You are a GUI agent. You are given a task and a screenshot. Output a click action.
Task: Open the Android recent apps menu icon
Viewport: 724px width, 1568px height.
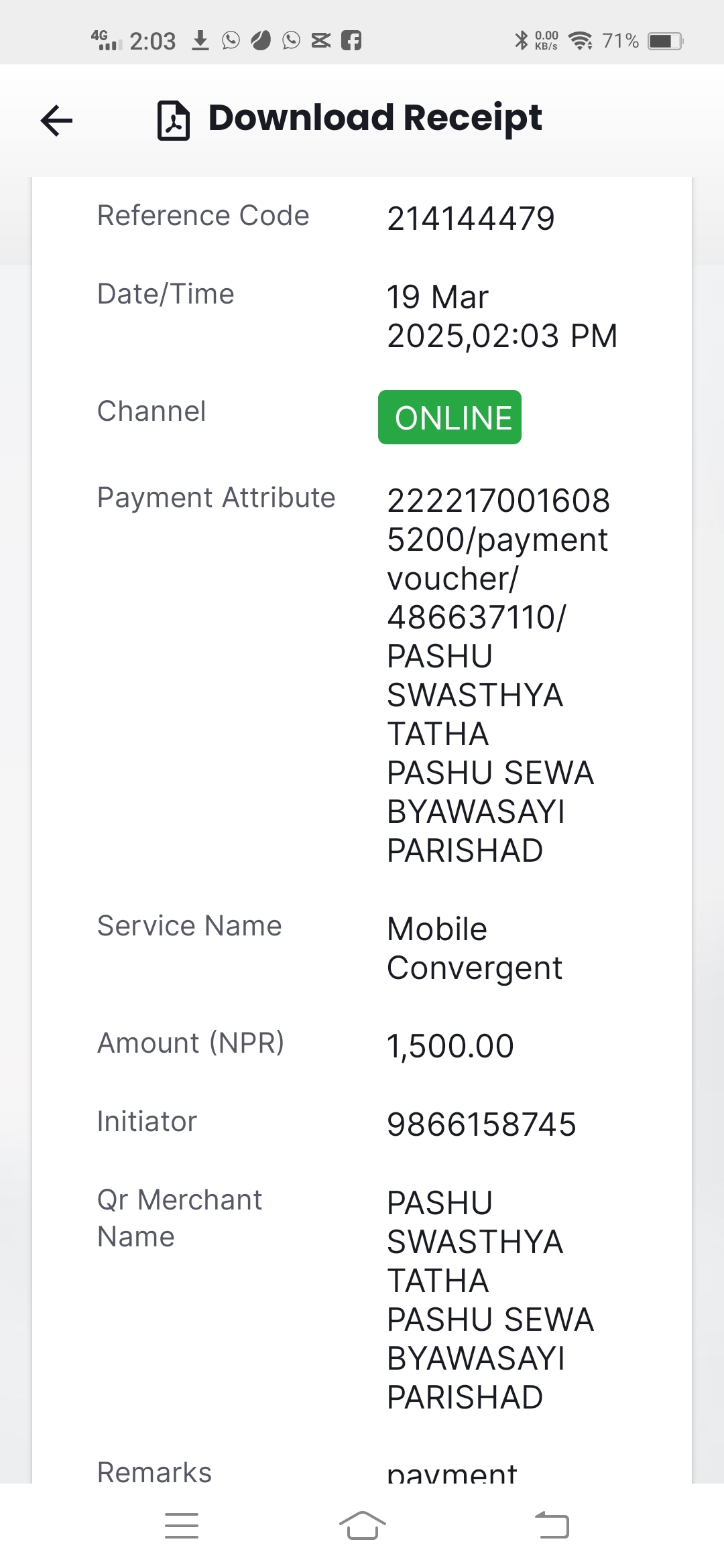click(x=182, y=1525)
